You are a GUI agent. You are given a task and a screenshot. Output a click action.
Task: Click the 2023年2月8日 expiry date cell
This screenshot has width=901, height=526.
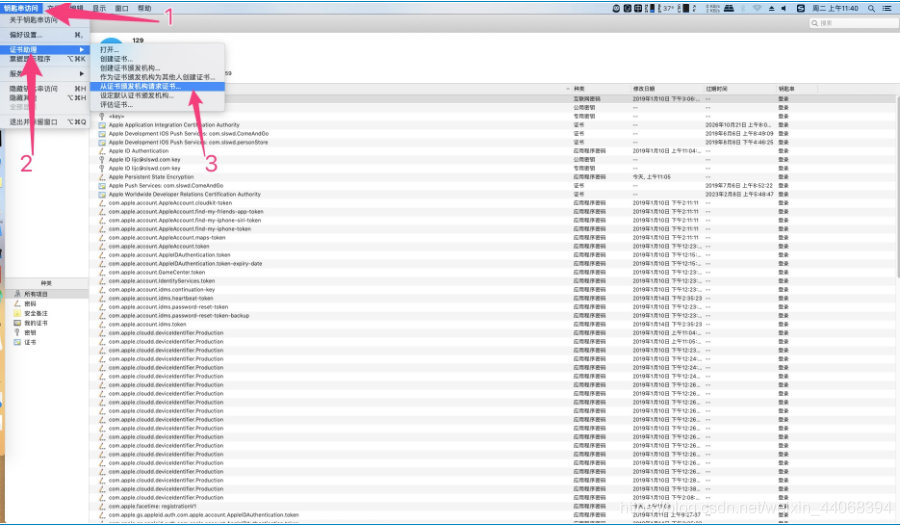(740, 194)
